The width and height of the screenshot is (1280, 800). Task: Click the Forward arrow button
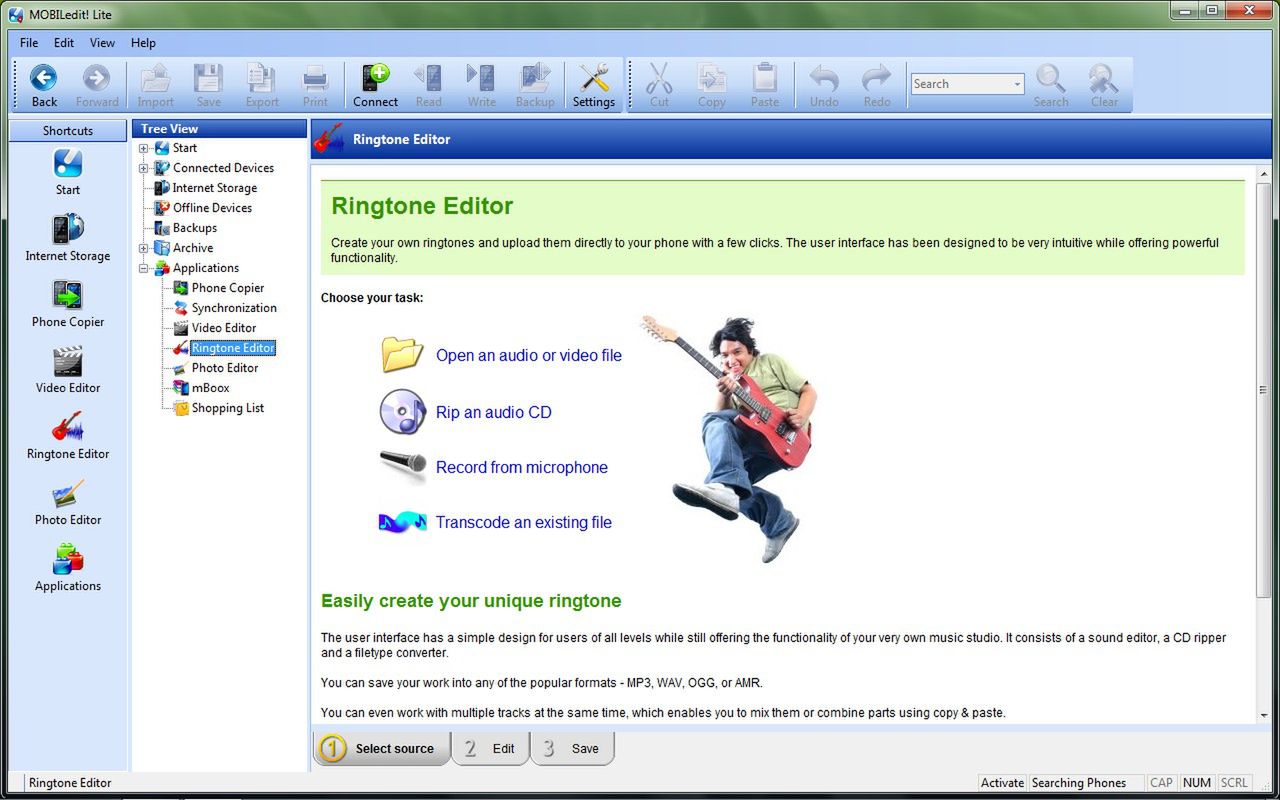tap(97, 85)
